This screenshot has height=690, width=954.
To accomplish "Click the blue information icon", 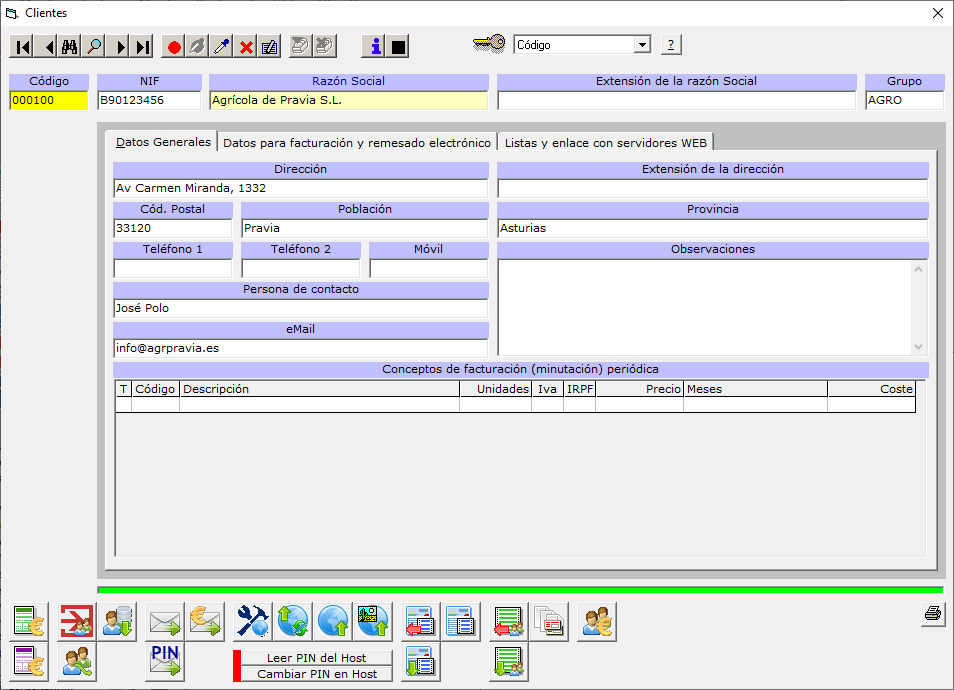I will click(x=374, y=46).
